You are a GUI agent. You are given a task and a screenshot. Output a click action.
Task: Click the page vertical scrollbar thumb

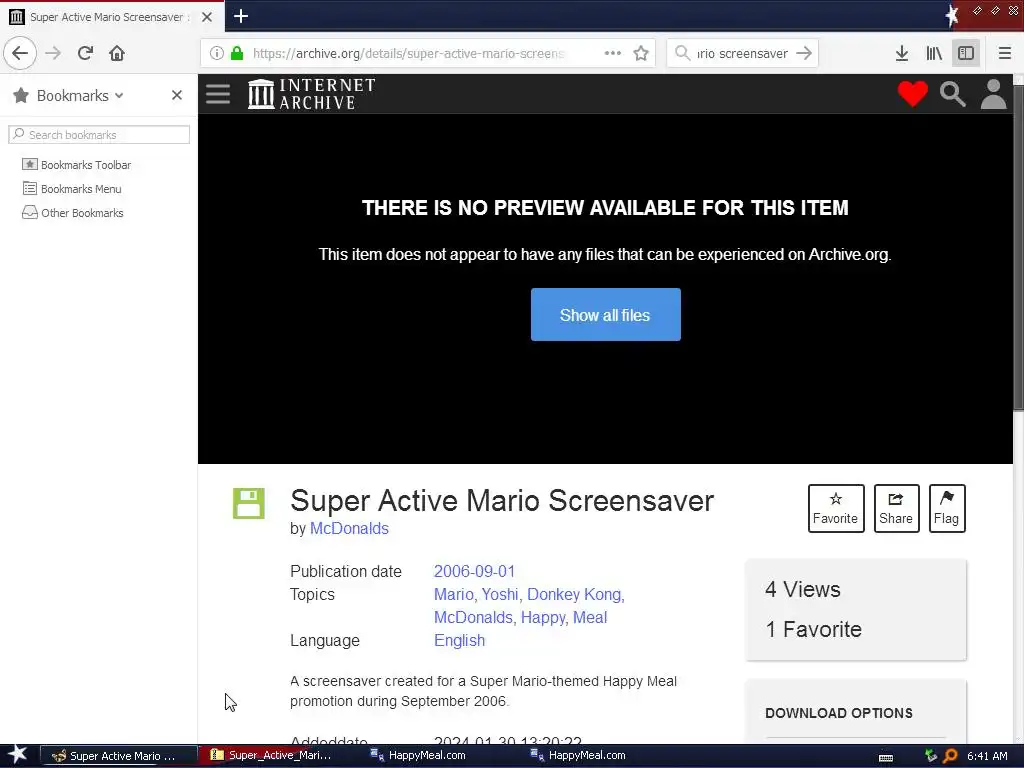click(x=1018, y=248)
